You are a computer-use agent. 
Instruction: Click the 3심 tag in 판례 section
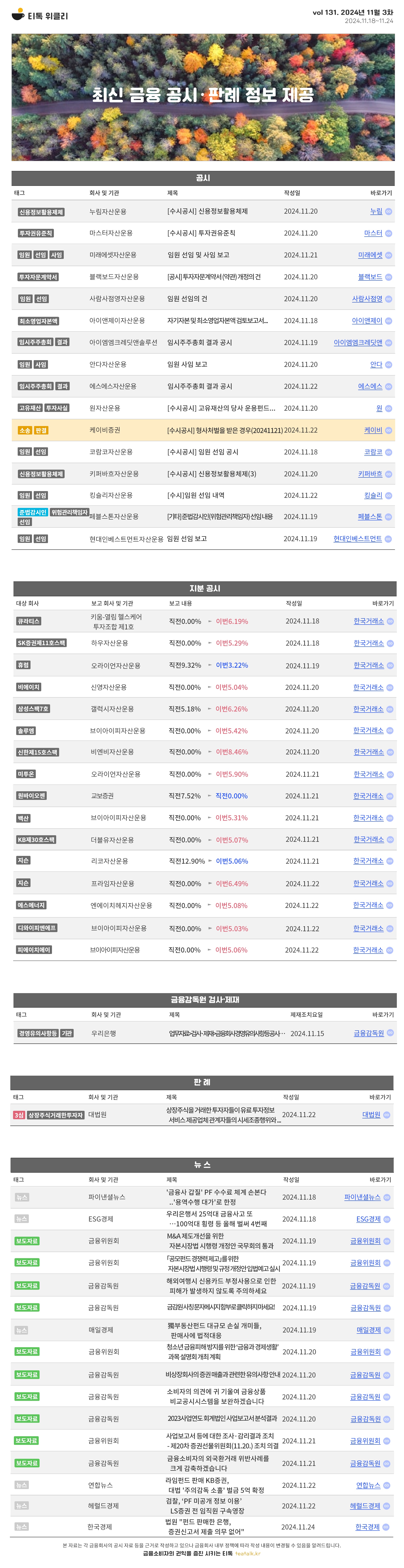pos(19,1115)
